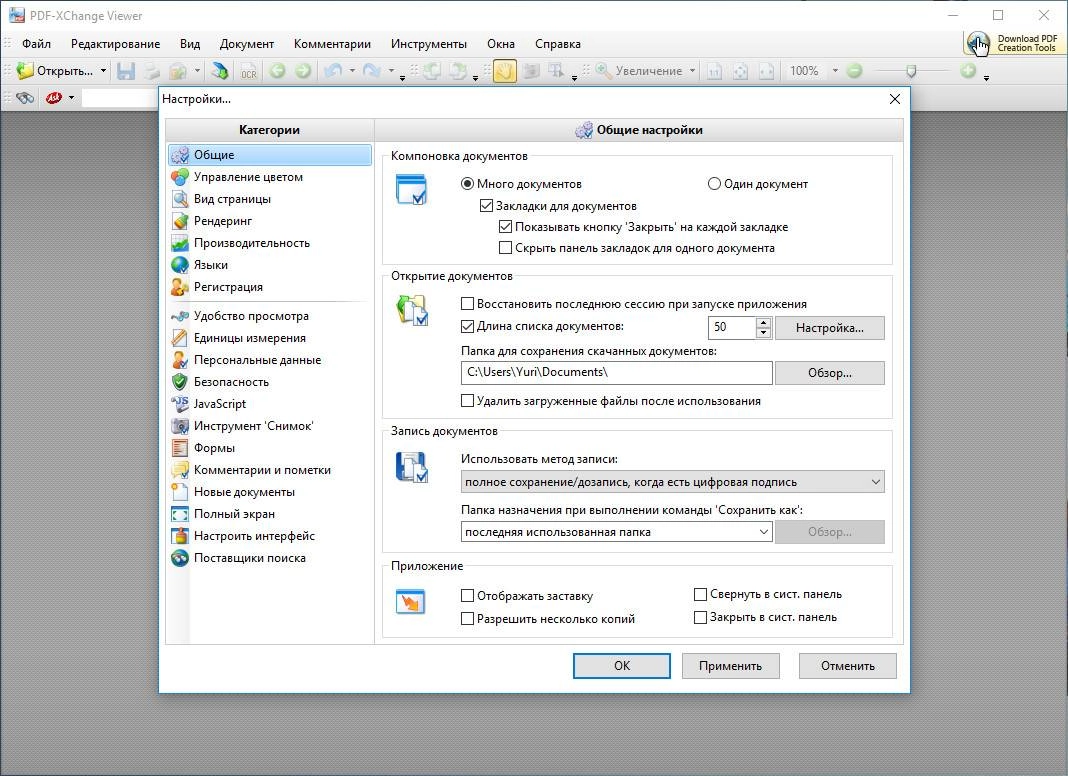Click the Select Text tool icon
Viewport: 1068px width, 776px height.
(x=556, y=71)
